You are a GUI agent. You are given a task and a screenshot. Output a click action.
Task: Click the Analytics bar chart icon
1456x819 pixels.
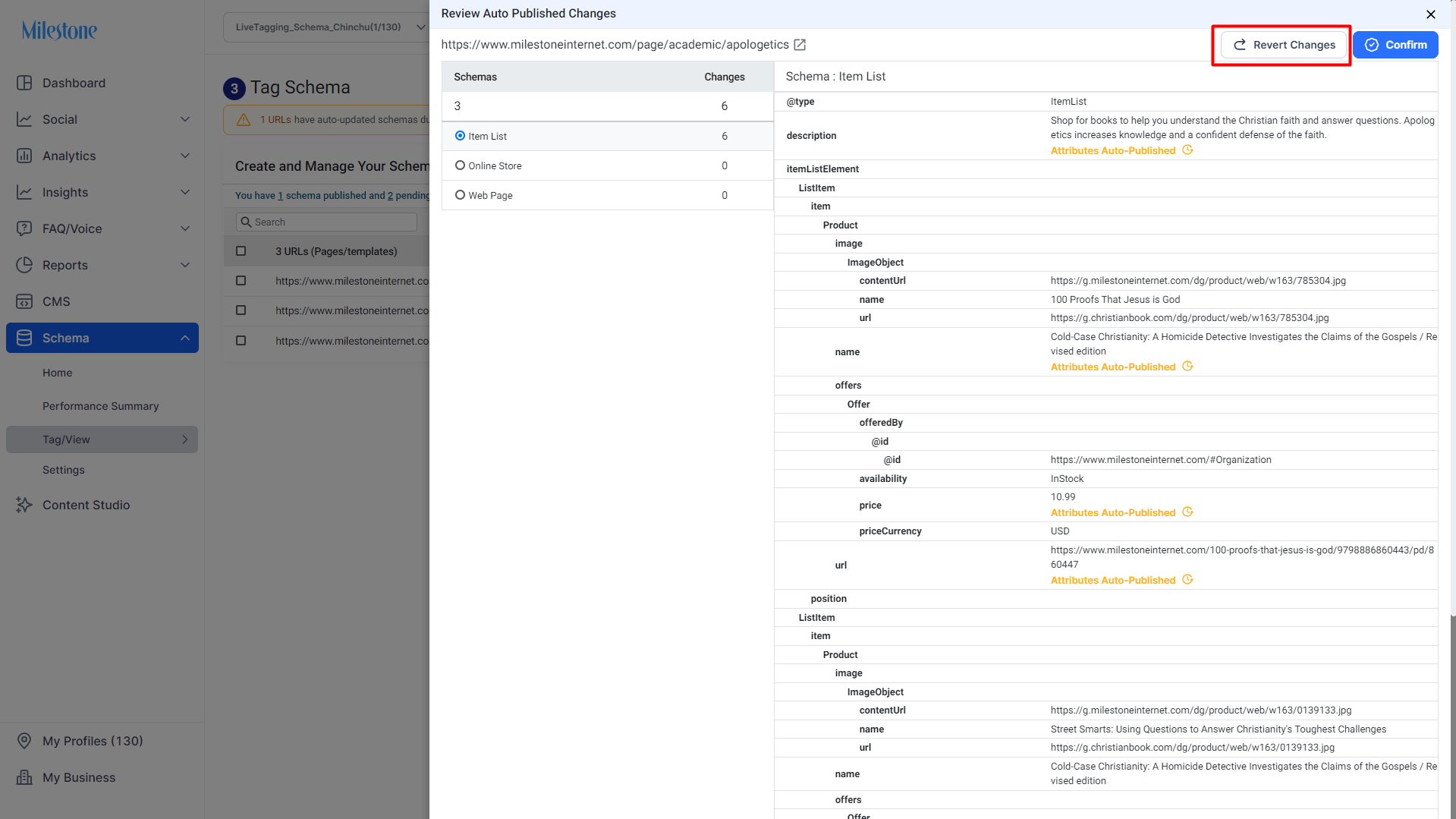click(24, 156)
